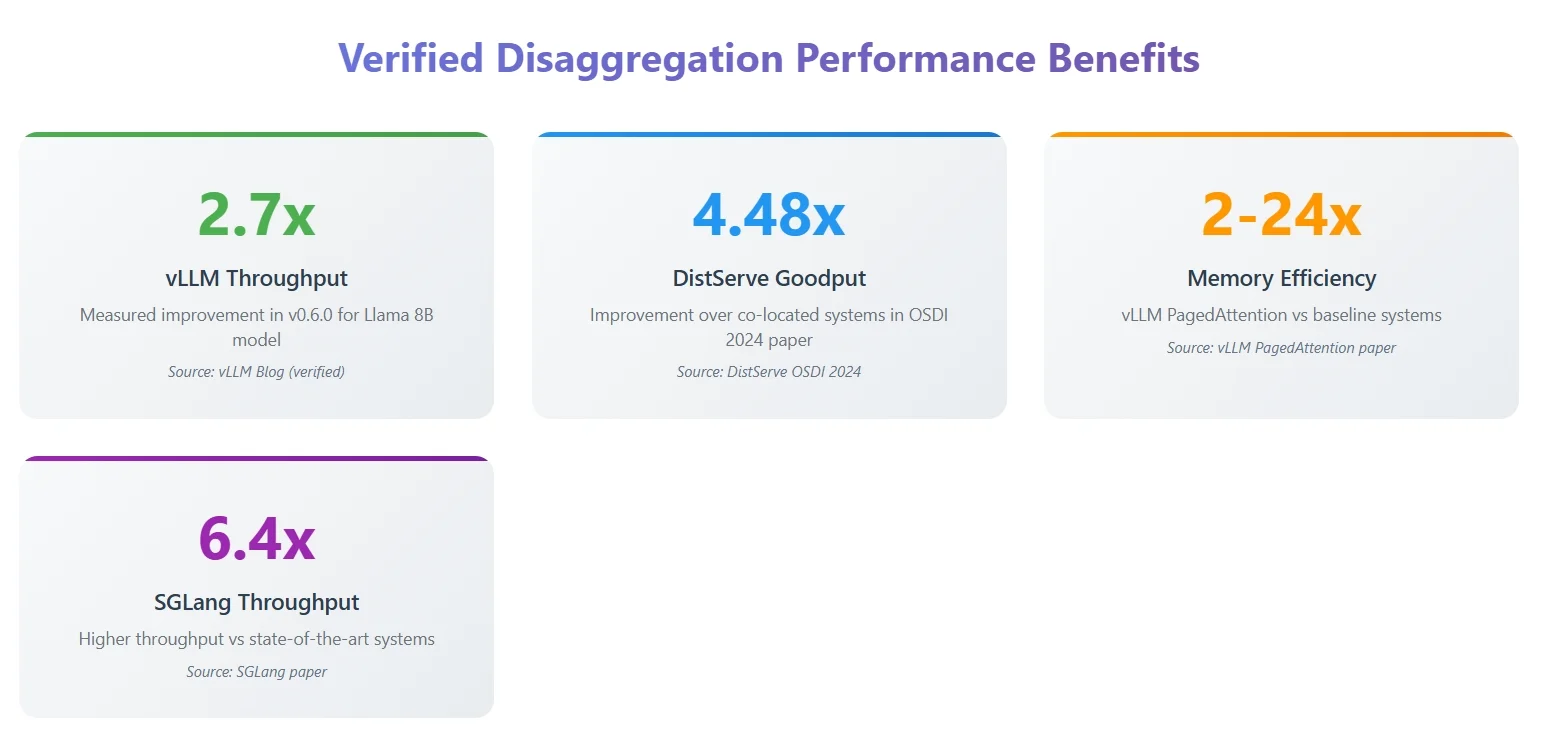Click the purple 6.4x statistic
The height and width of the screenshot is (733, 1542).
point(257,537)
